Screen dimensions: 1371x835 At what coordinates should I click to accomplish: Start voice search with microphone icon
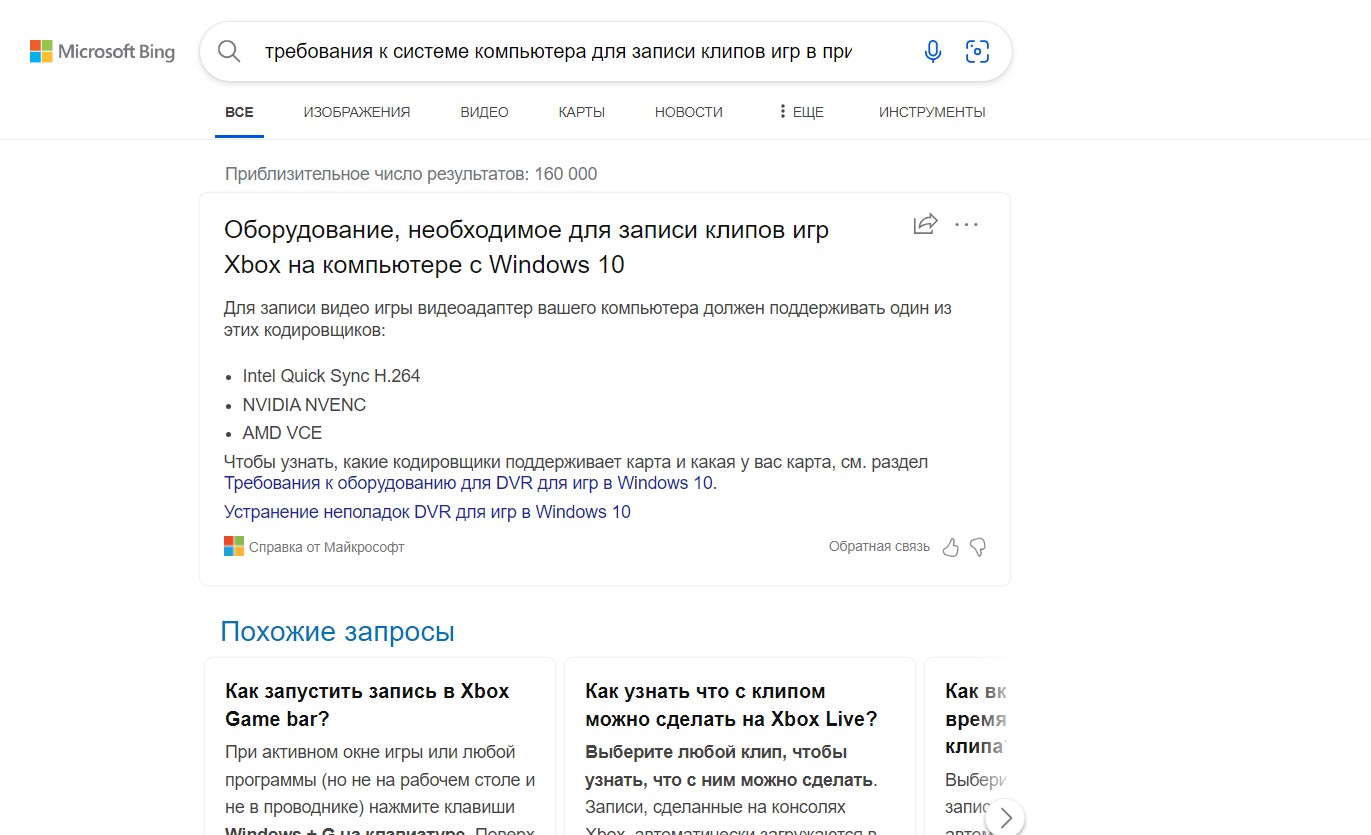[932, 52]
